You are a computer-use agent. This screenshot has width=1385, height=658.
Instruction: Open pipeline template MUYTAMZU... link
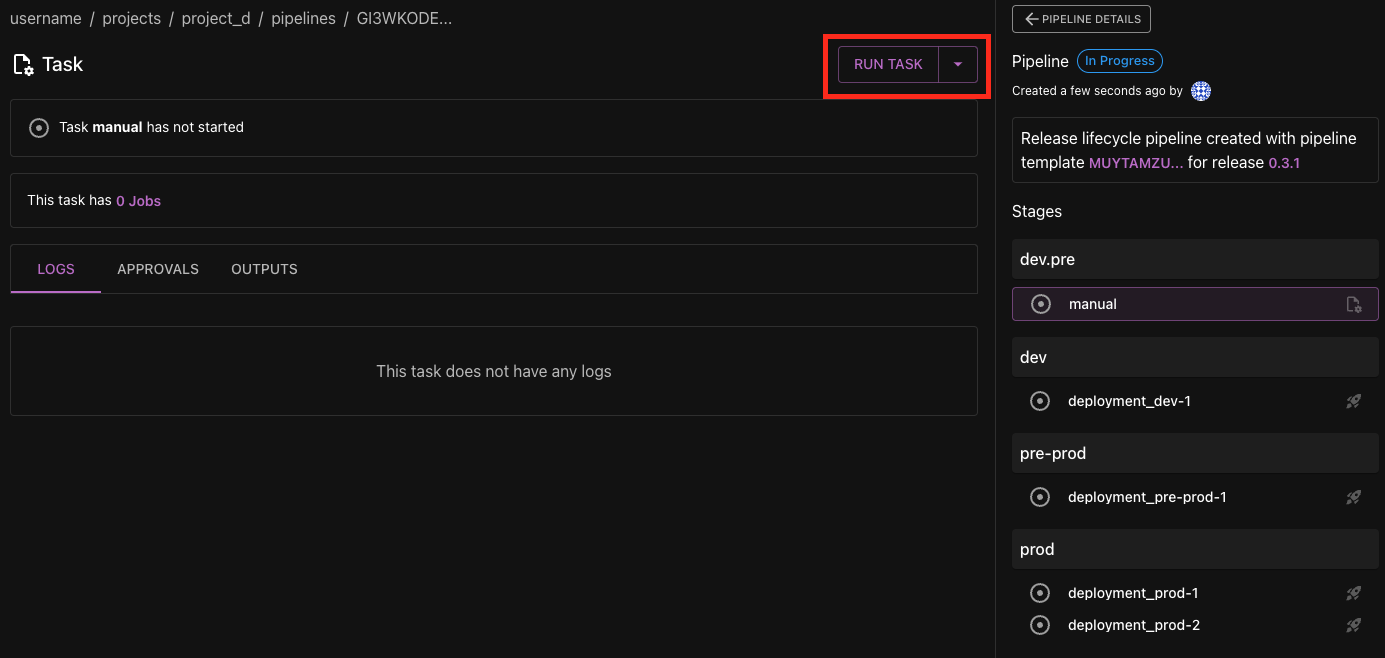[1135, 163]
